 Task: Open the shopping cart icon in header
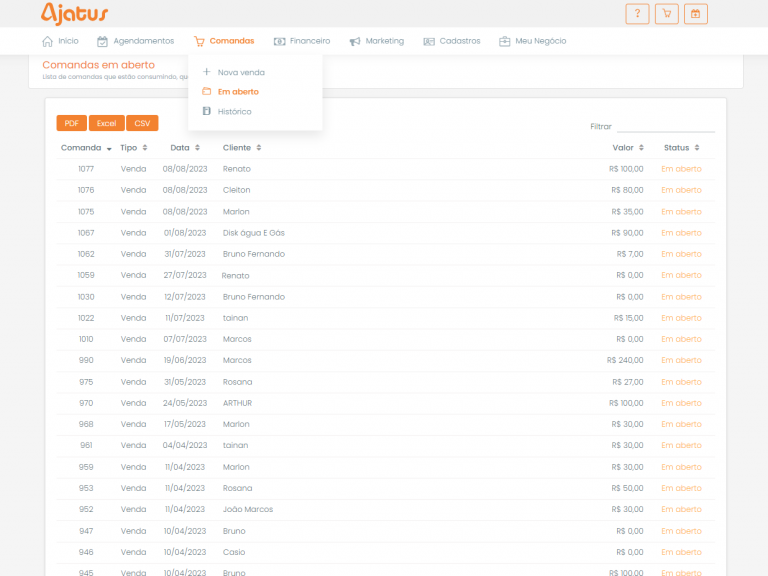pos(666,14)
